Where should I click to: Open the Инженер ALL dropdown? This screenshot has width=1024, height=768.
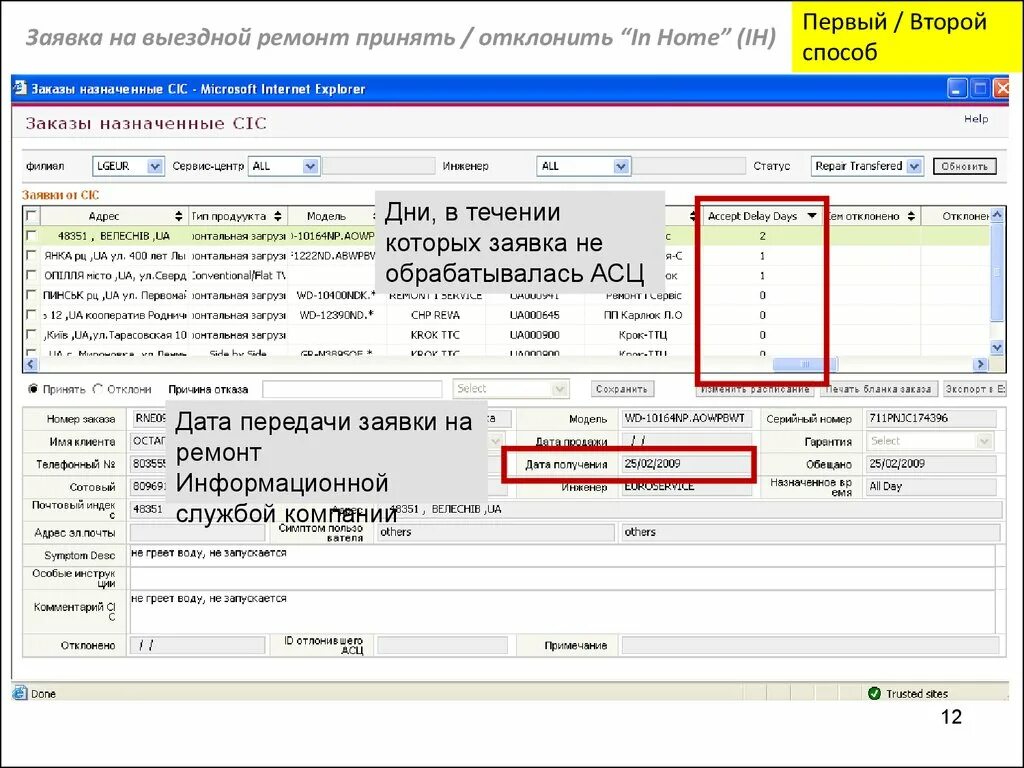[x=621, y=166]
